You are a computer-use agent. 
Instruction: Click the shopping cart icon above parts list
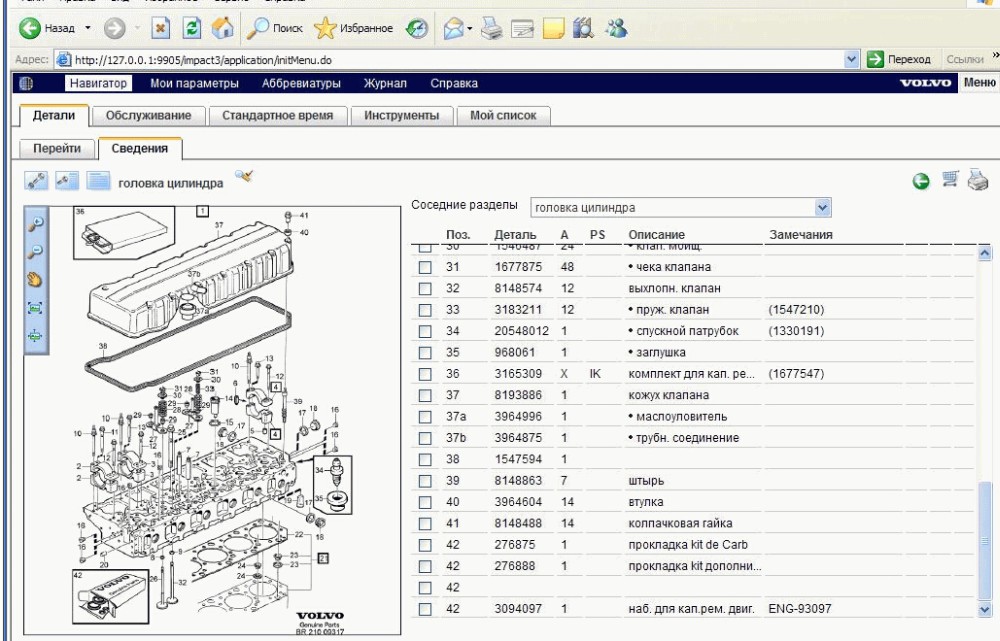[x=950, y=179]
